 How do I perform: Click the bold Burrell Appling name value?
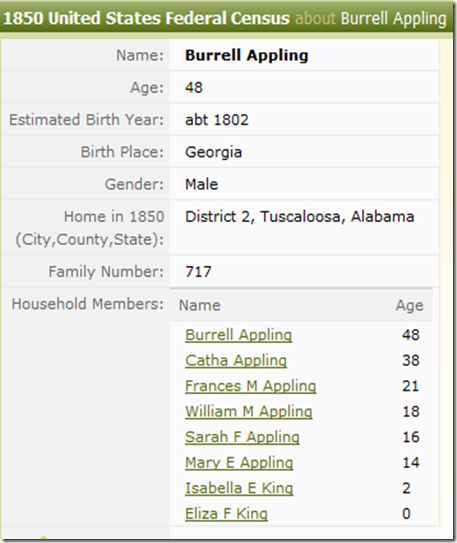coord(247,55)
